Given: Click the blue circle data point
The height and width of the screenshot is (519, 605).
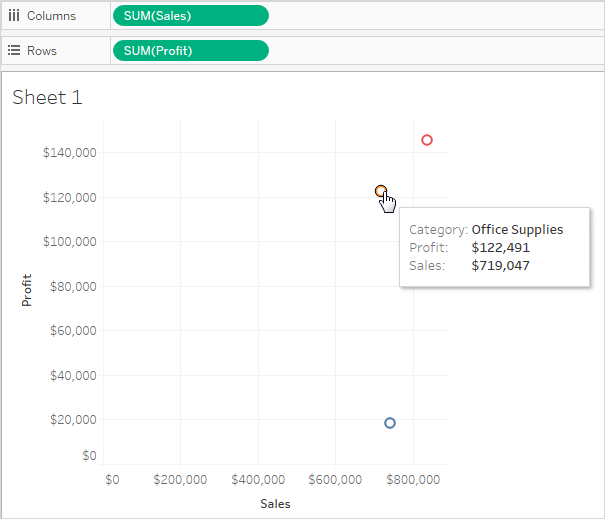Looking at the screenshot, I should (x=390, y=423).
